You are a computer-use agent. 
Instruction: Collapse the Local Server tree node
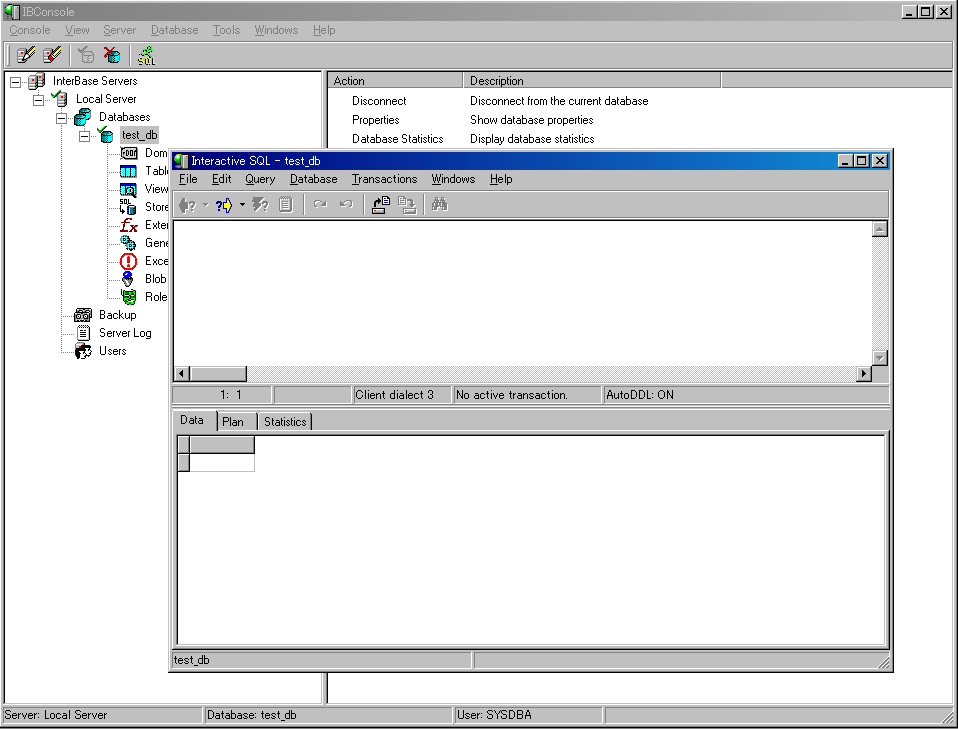pyautogui.click(x=38, y=99)
